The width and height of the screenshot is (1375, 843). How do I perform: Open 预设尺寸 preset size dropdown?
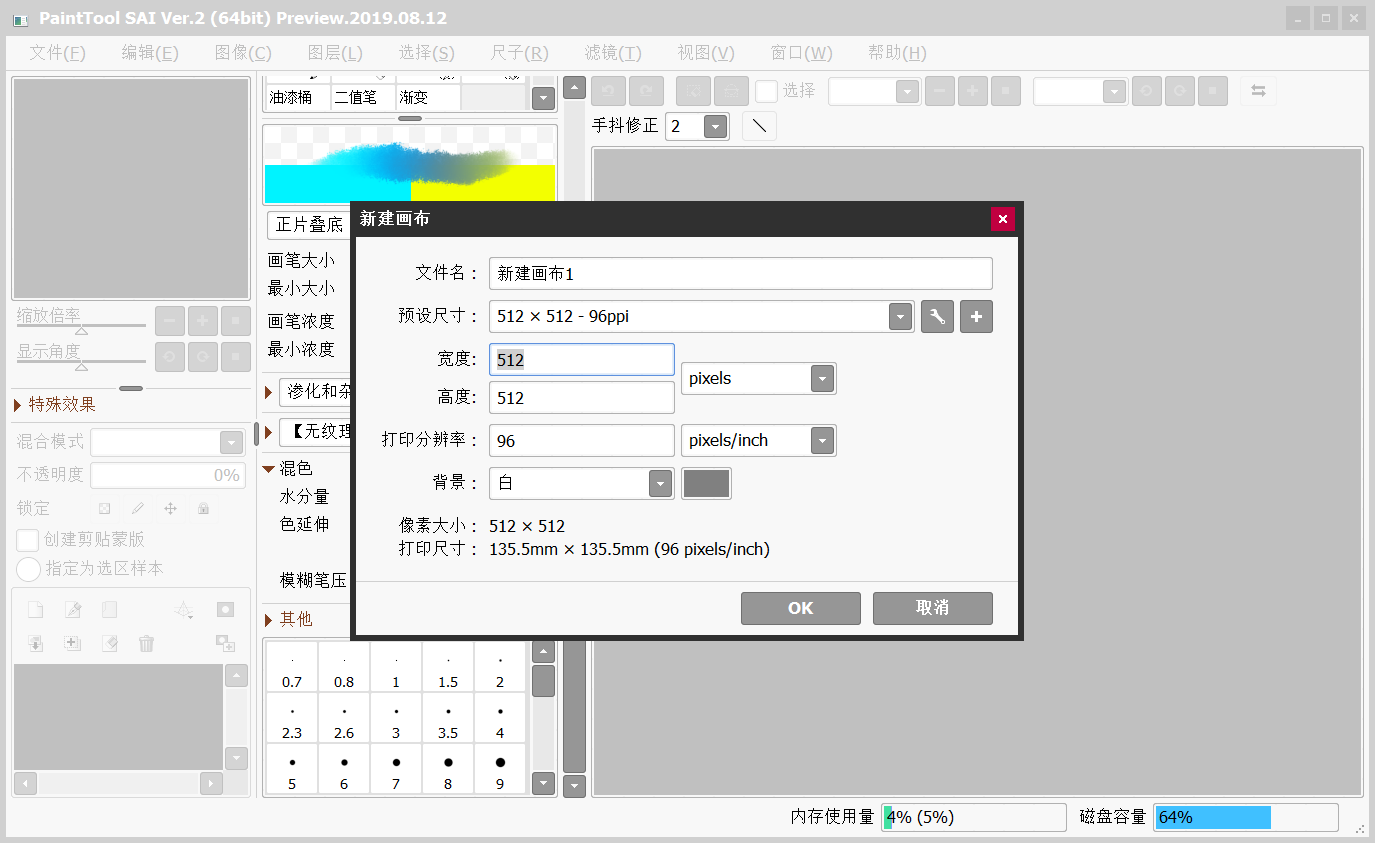pyautogui.click(x=901, y=317)
